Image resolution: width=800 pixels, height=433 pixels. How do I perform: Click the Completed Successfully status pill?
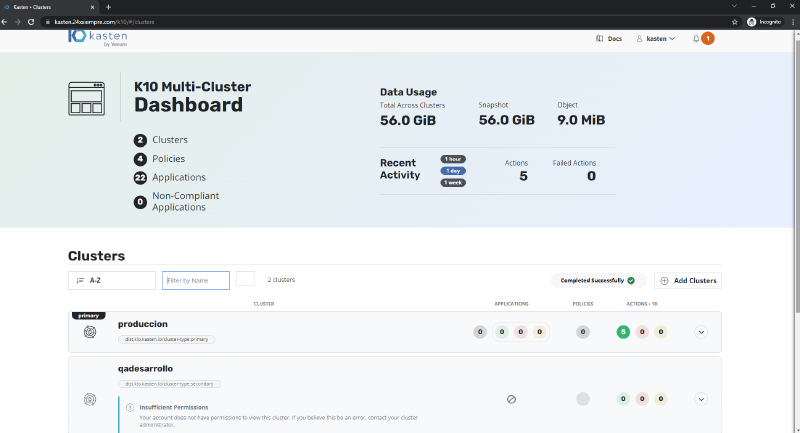tap(598, 281)
